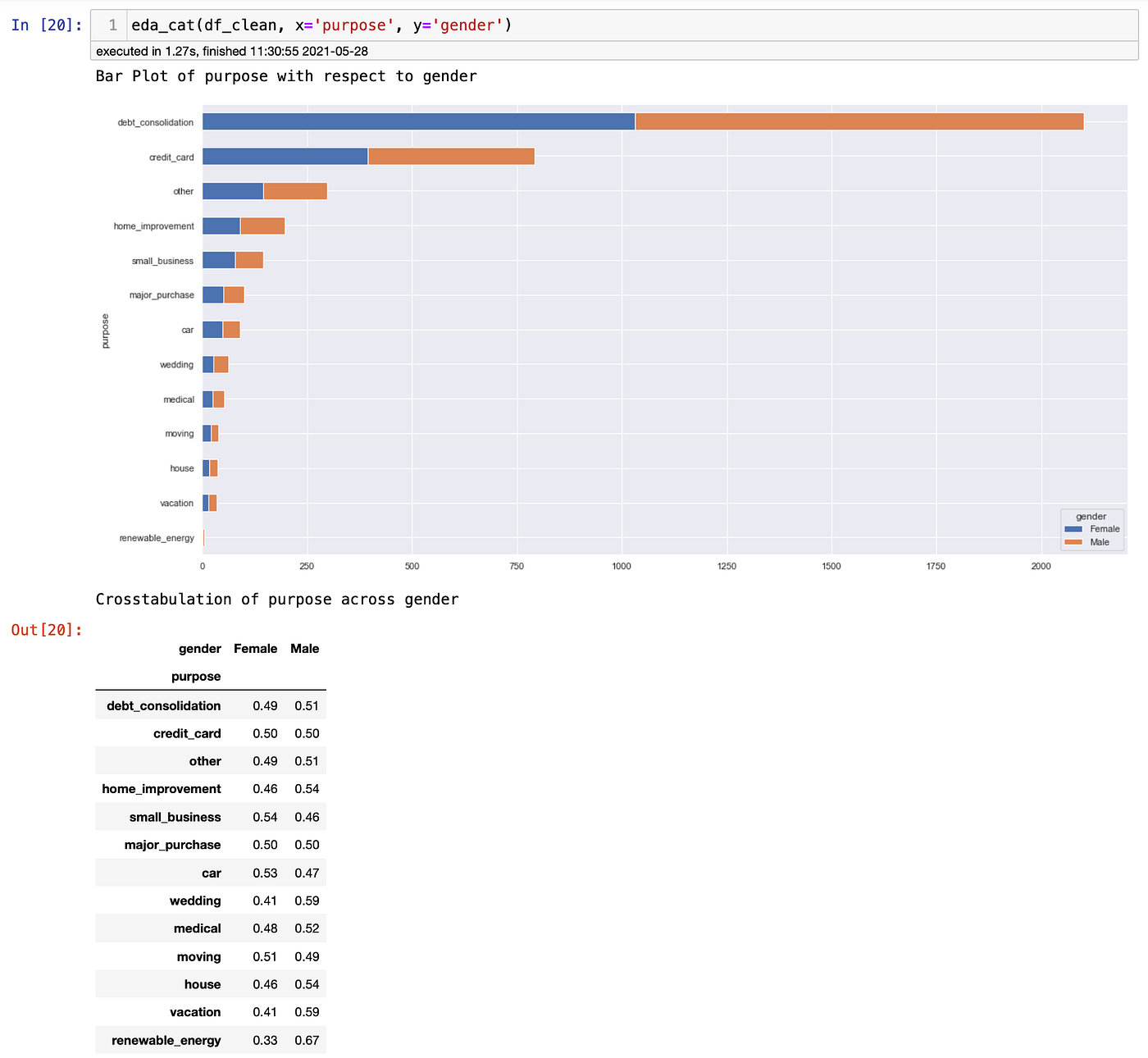Click the vacation bar segment

[x=209, y=503]
